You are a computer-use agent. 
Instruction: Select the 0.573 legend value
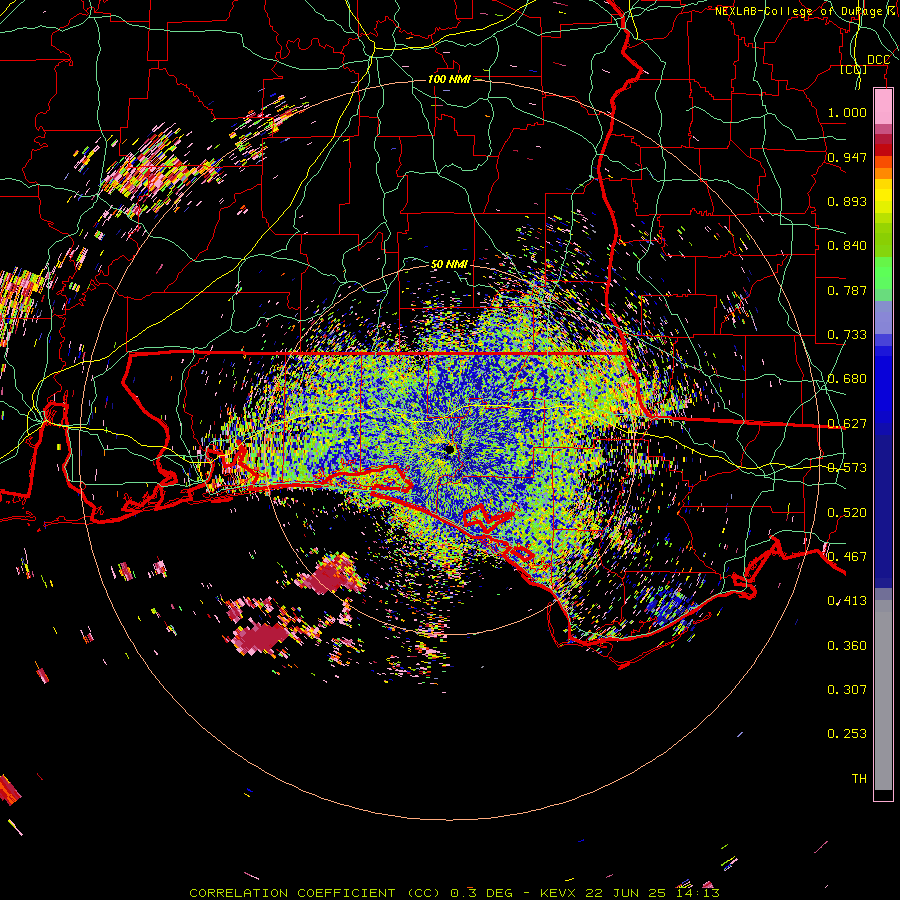[847, 468]
